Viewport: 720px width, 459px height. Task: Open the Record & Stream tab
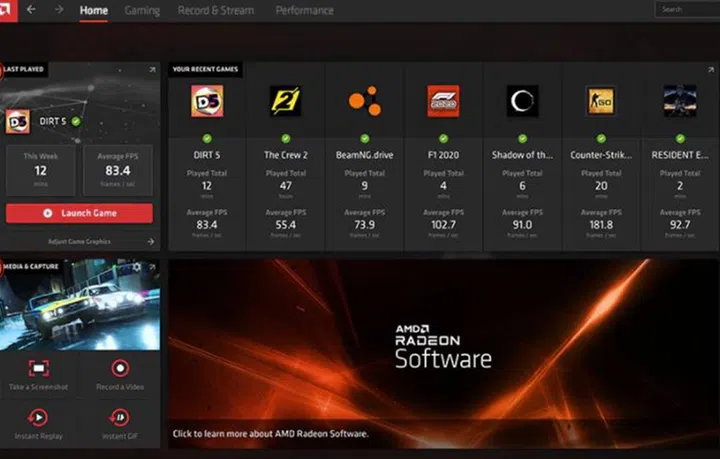[x=215, y=10]
